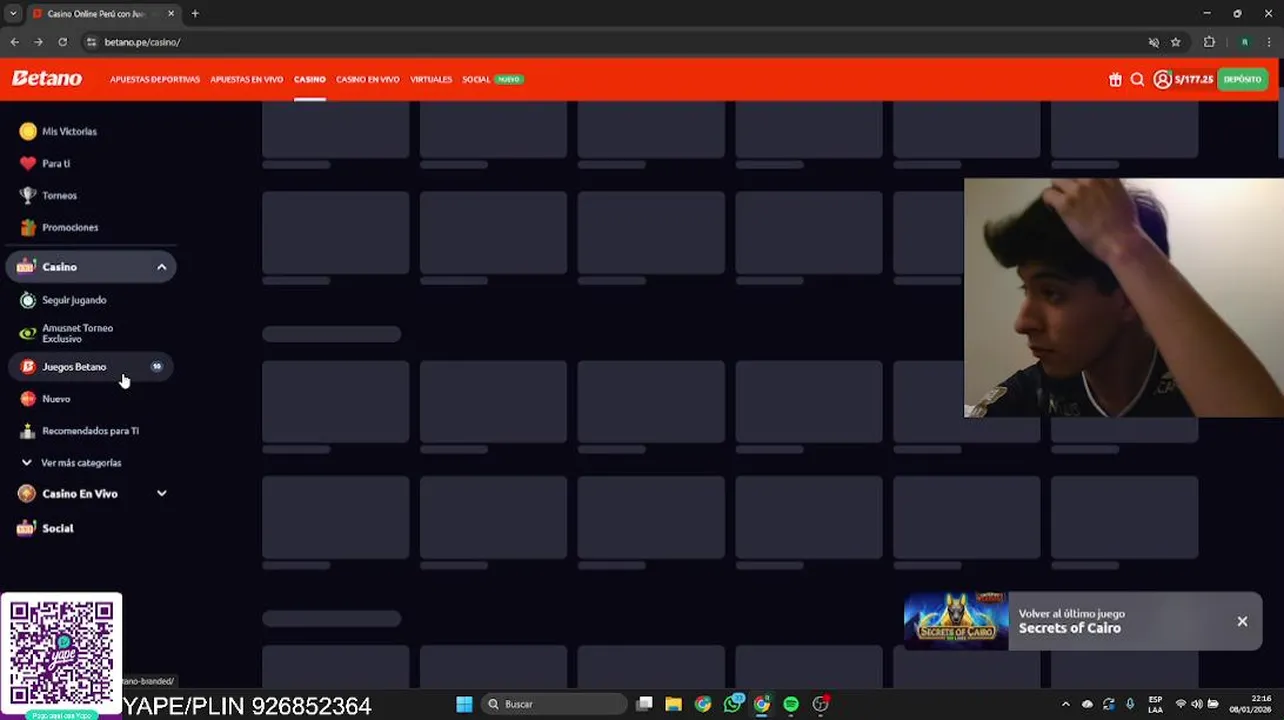This screenshot has width=1284, height=720.
Task: Open Mis Victorias link
Action: (69, 131)
